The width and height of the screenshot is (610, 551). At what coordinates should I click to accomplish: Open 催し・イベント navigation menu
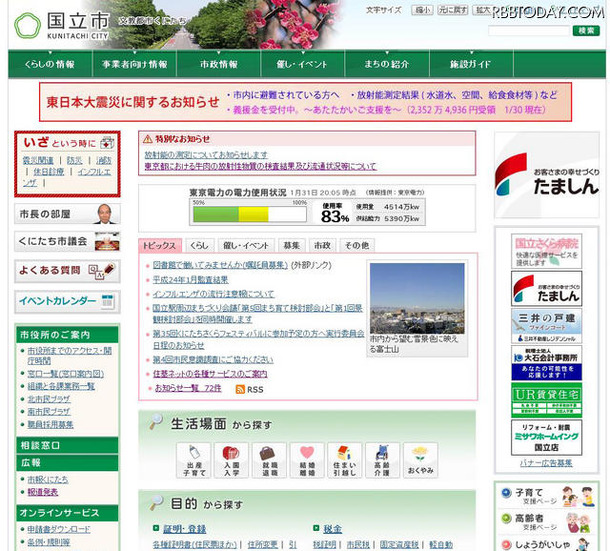click(x=302, y=64)
